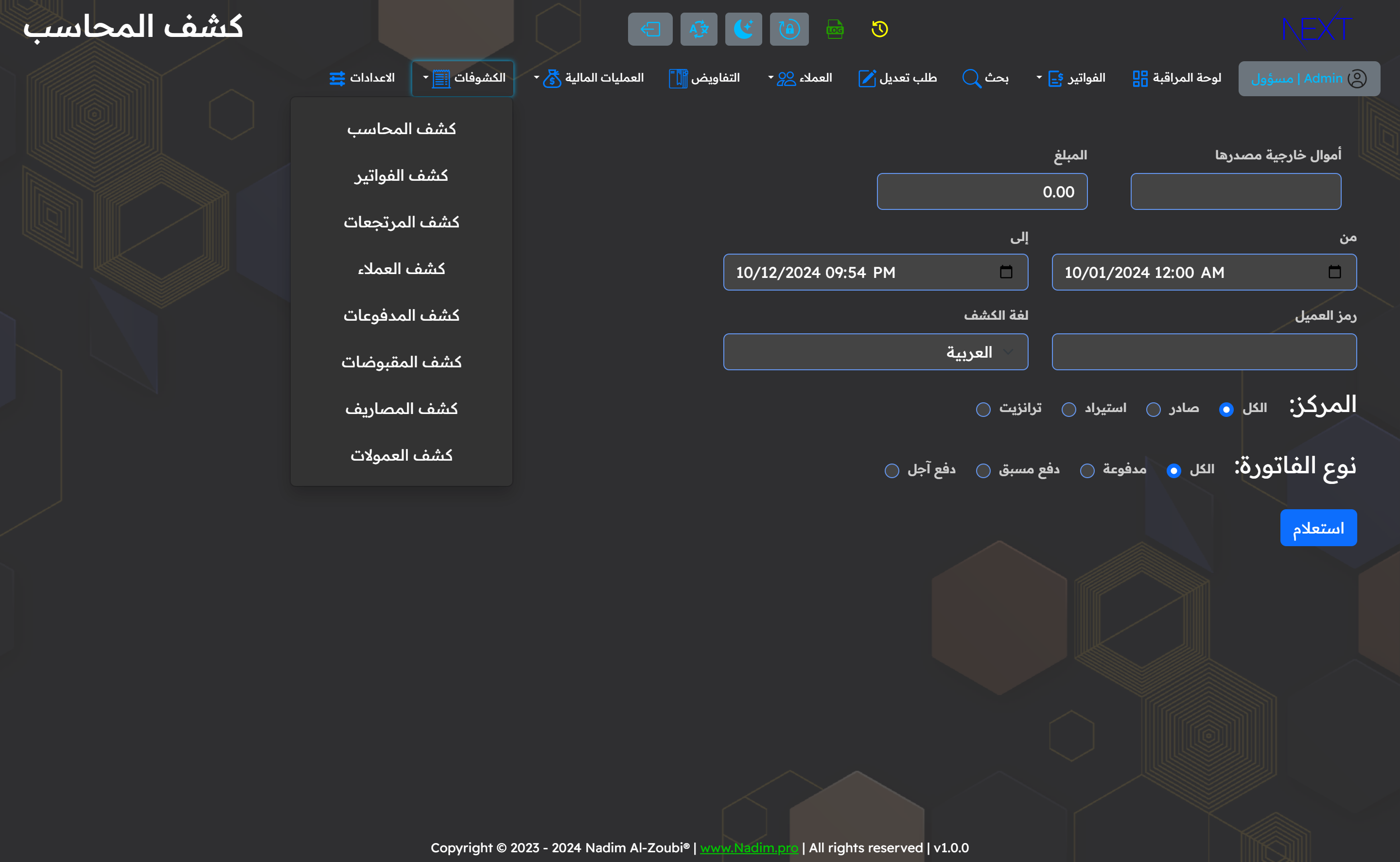Select دفع آجل payment option
Viewport: 1400px width, 862px height.
coord(892,470)
